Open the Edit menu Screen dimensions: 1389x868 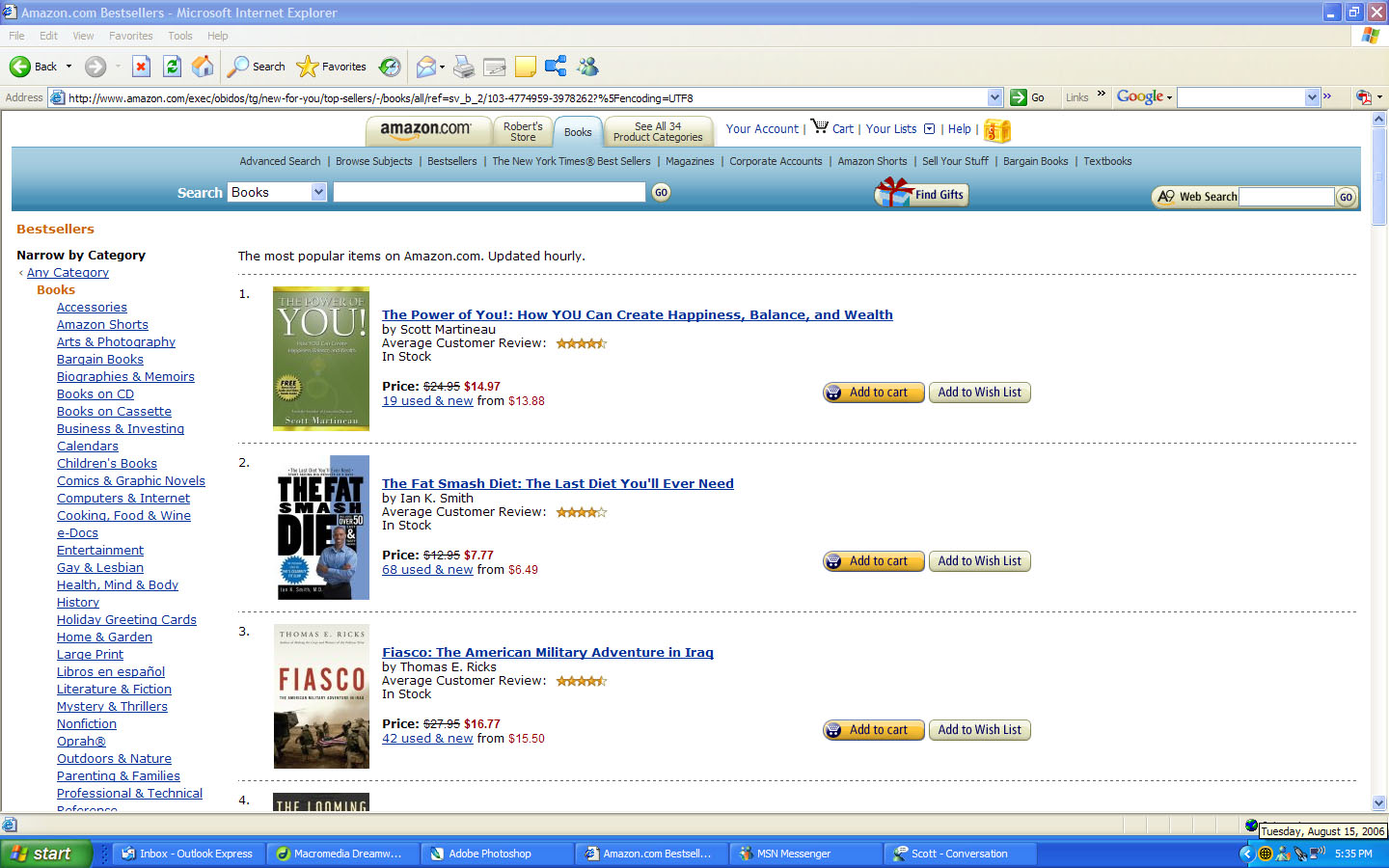[x=49, y=36]
